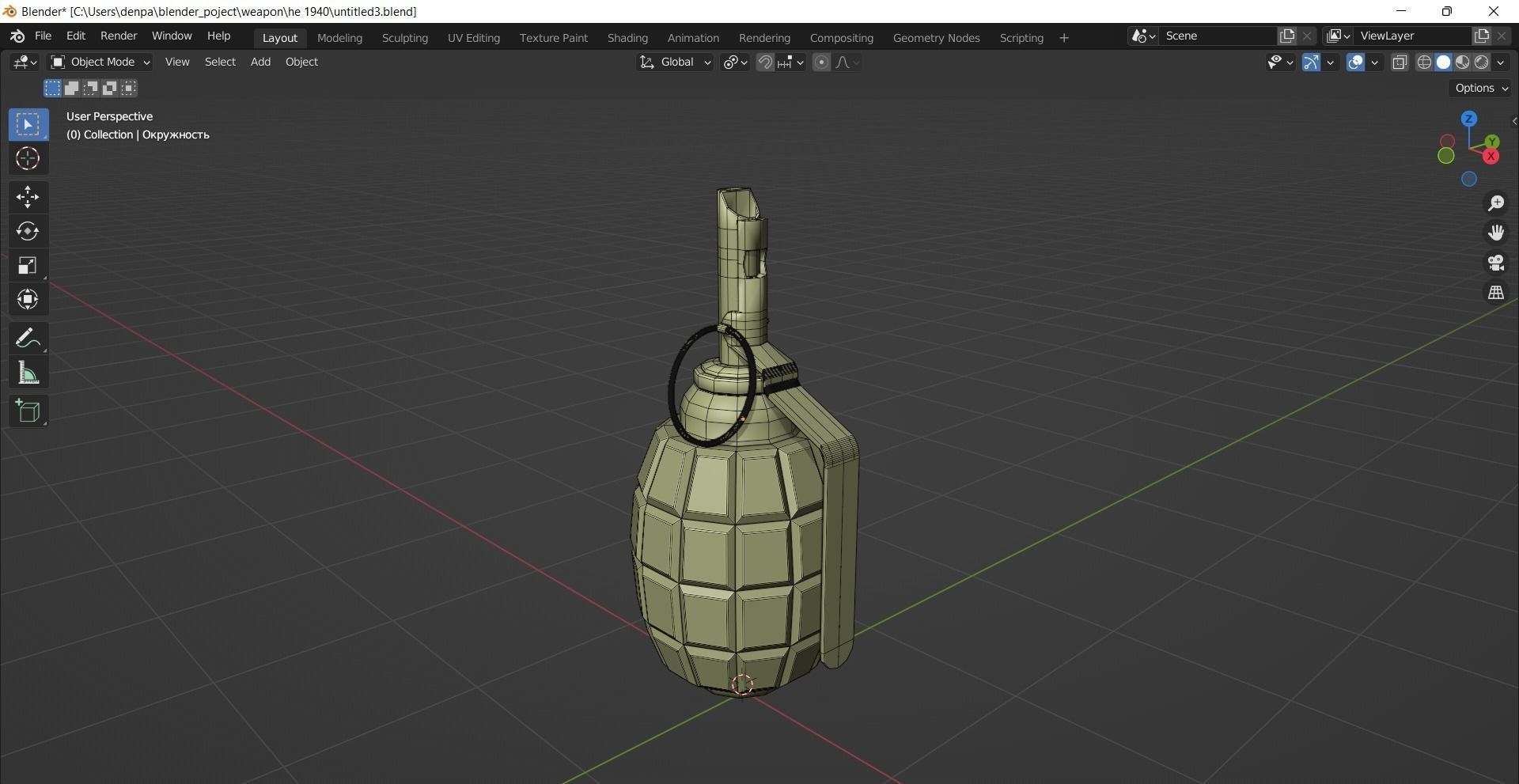Open the Object Mode dropdown
This screenshot has width=1519, height=784.
pyautogui.click(x=99, y=62)
